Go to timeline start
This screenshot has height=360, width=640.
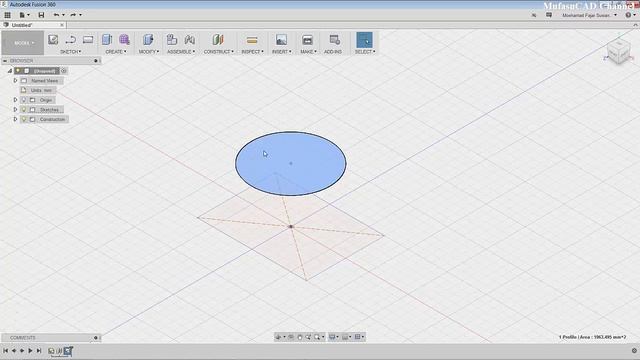pos(5,351)
